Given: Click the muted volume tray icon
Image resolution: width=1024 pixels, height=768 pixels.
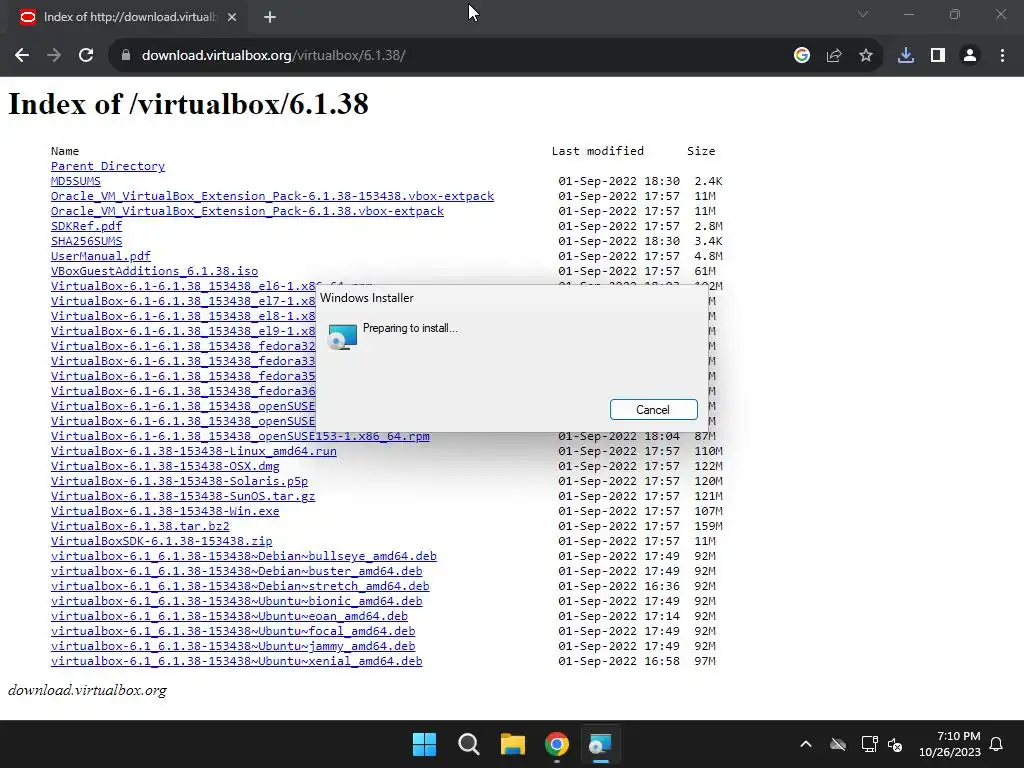Looking at the screenshot, I should tap(895, 744).
